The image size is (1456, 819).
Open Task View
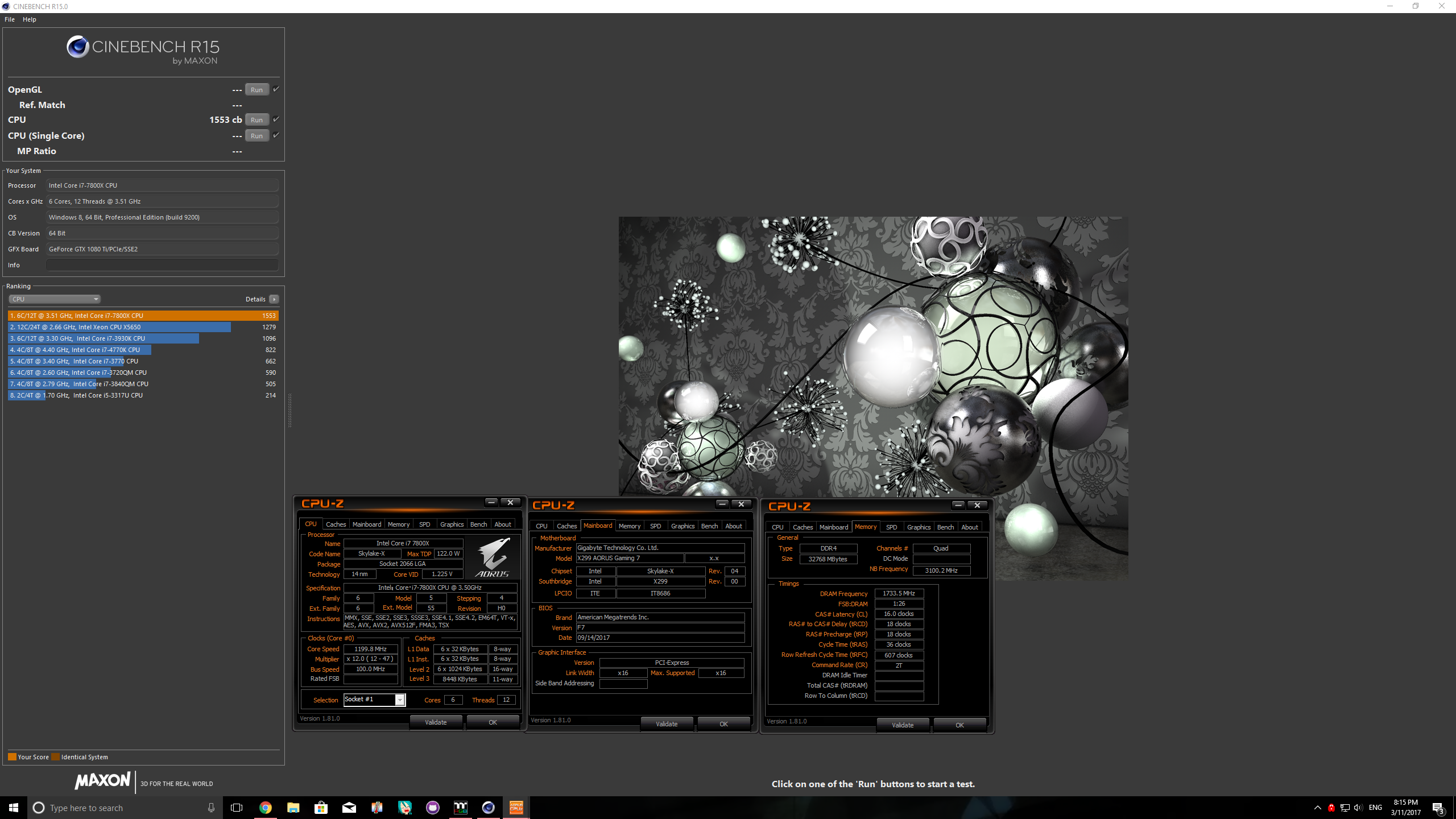(237, 808)
